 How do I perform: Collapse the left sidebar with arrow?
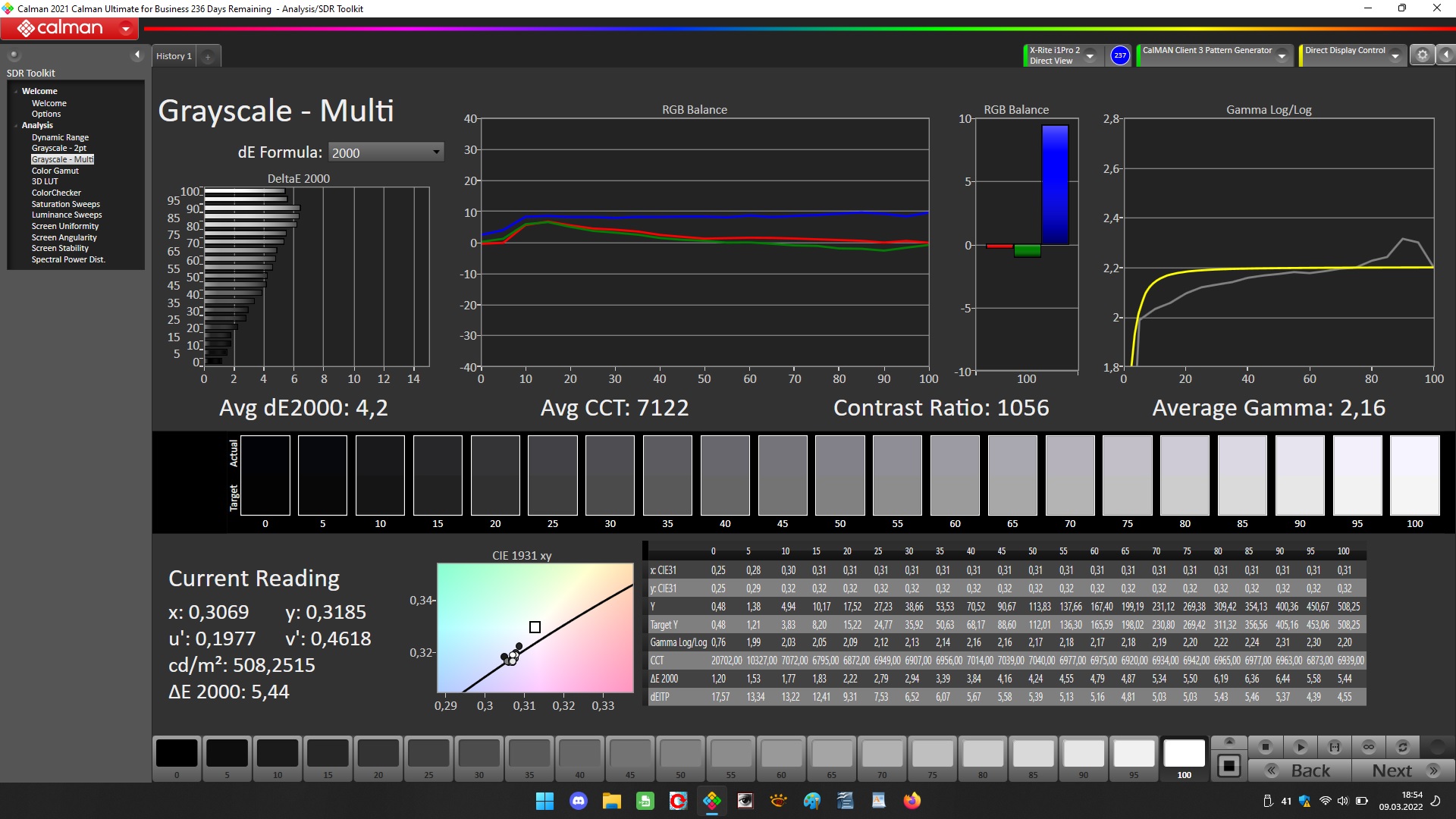136,55
